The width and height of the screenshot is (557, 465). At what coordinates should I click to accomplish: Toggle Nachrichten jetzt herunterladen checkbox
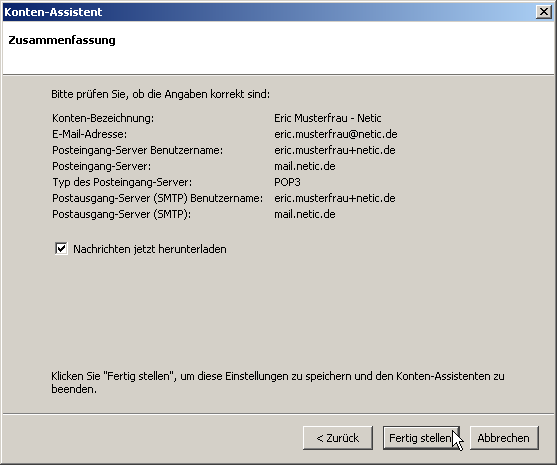pyautogui.click(x=61, y=248)
